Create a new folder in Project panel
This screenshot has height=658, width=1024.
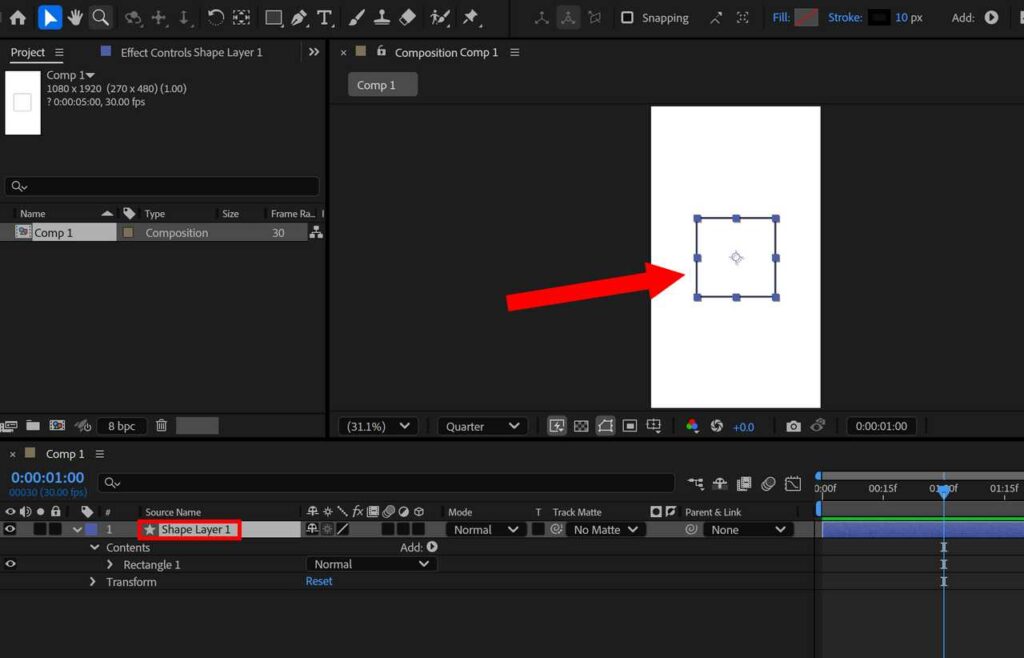pos(33,426)
